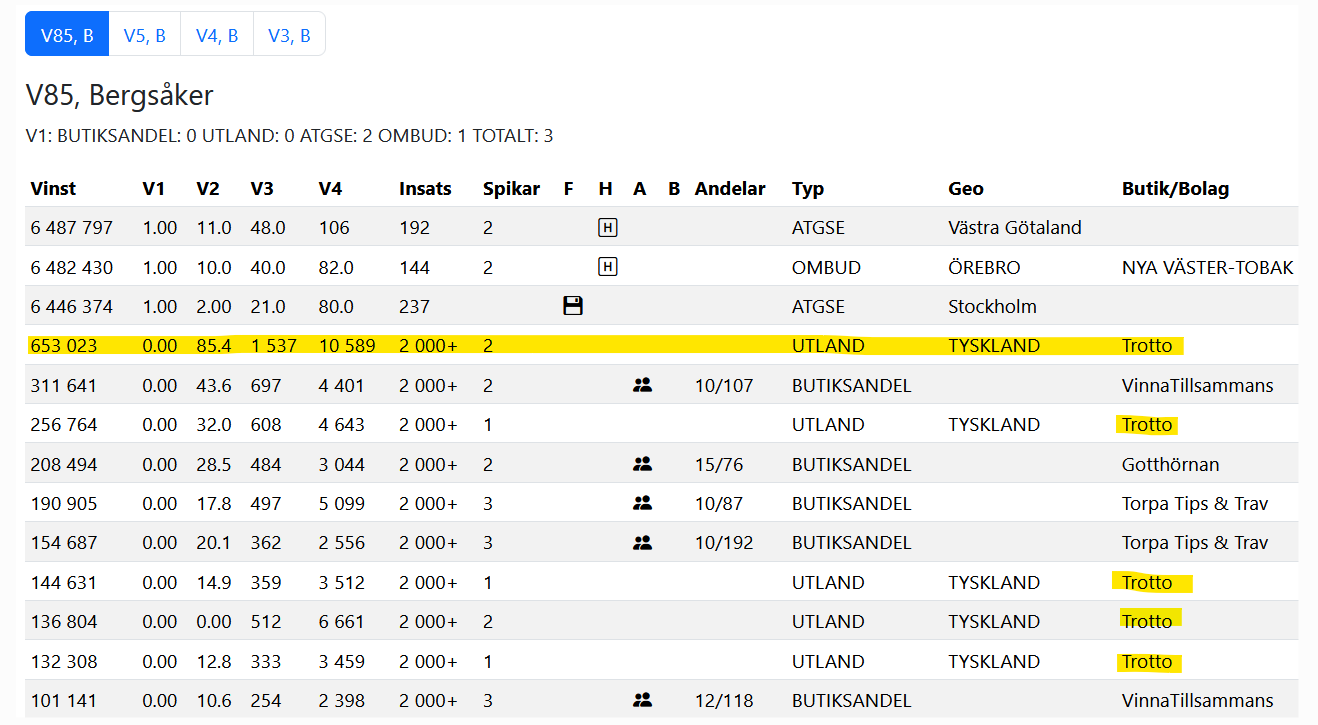1318x725 pixels.
Task: Select the V3, B tab
Action: (289, 35)
